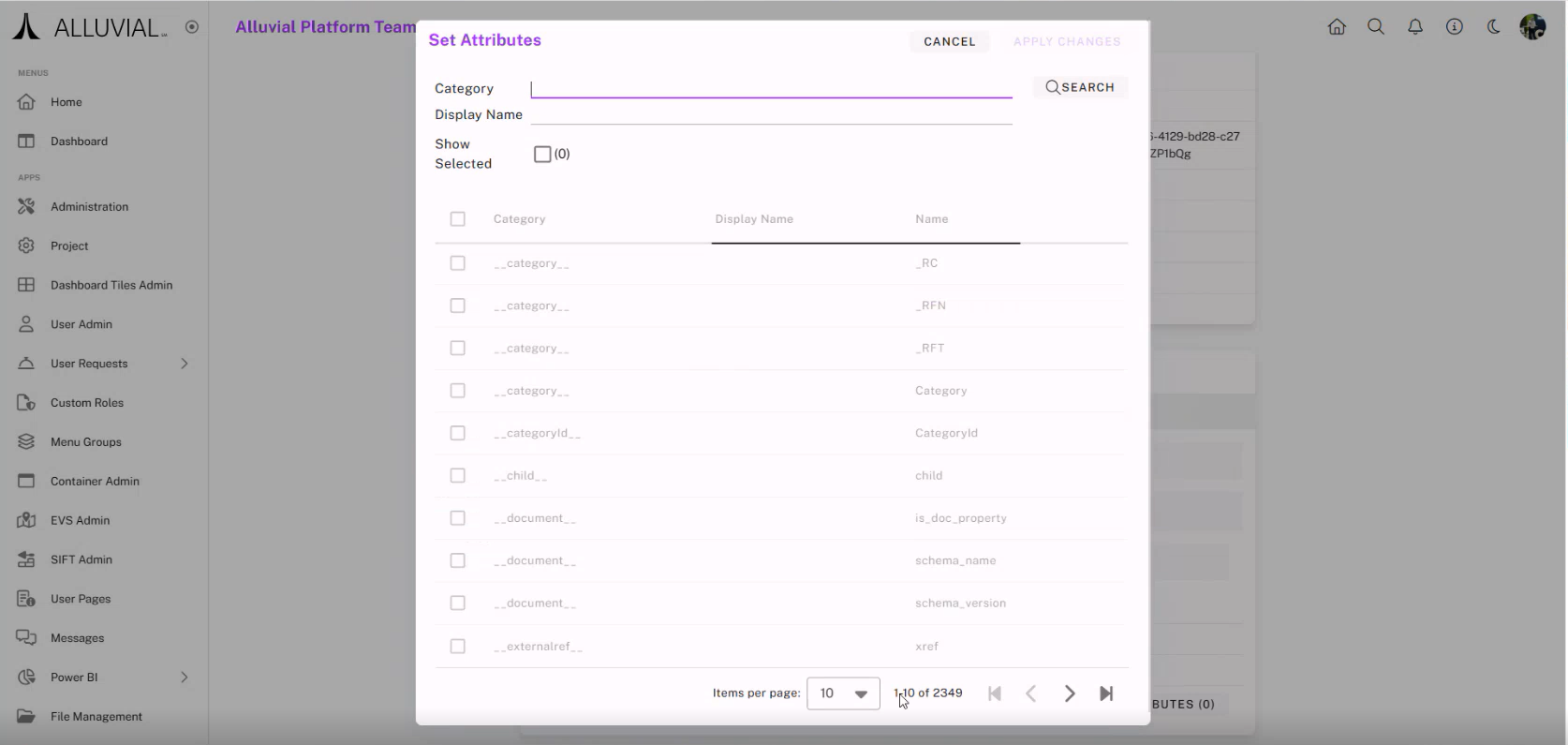1568x745 pixels.
Task: Select the _RFN row checkbox
Action: [457, 305]
